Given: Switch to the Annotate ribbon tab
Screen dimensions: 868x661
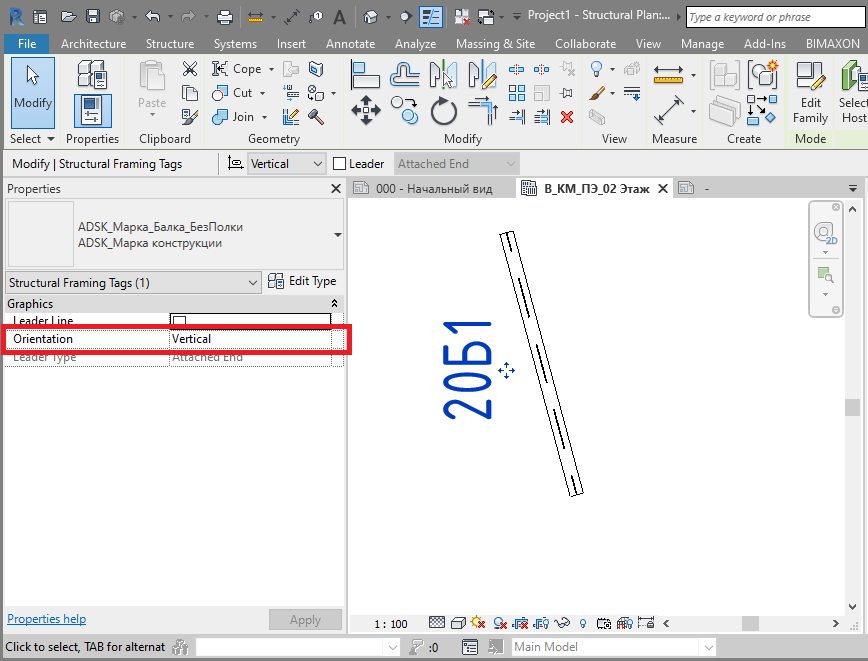Looking at the screenshot, I should click(350, 43).
